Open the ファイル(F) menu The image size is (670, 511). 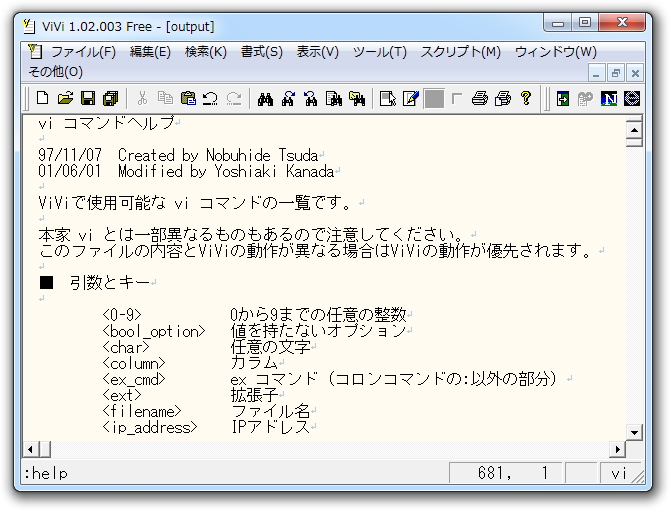83,52
